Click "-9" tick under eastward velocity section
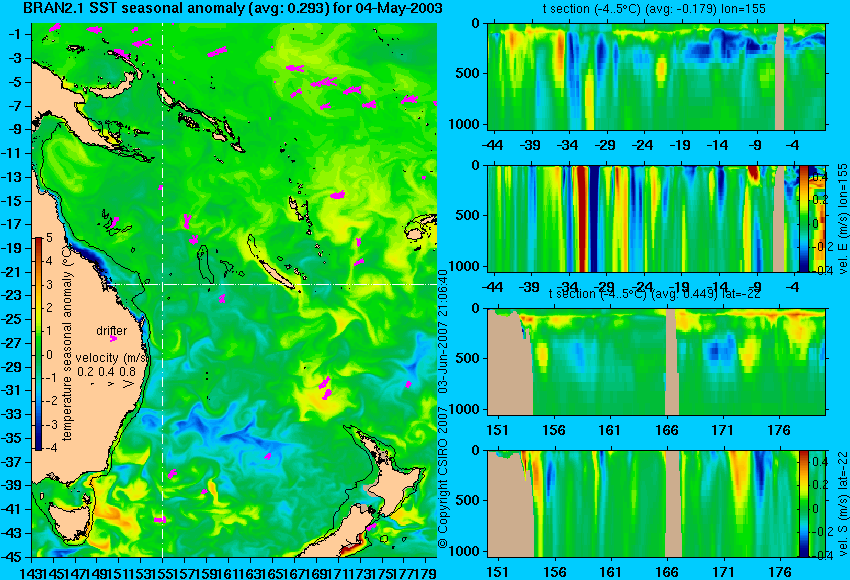 756,287
